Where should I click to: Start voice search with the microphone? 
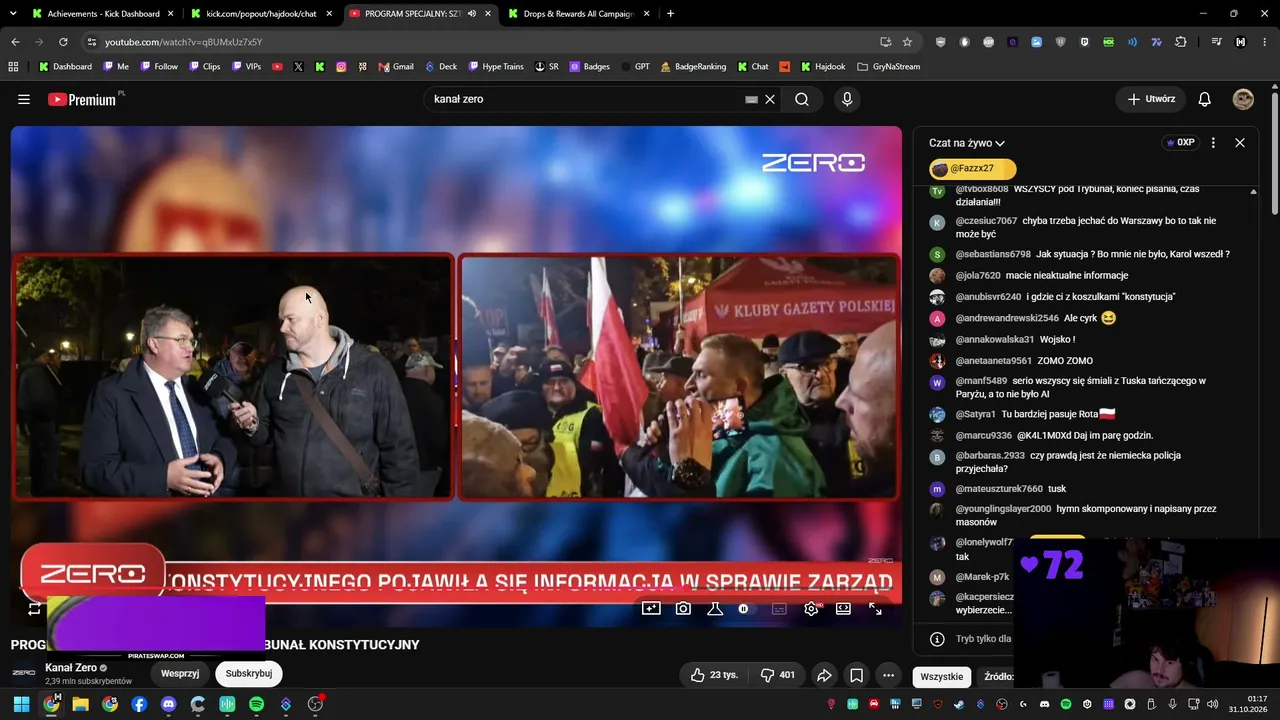click(847, 99)
